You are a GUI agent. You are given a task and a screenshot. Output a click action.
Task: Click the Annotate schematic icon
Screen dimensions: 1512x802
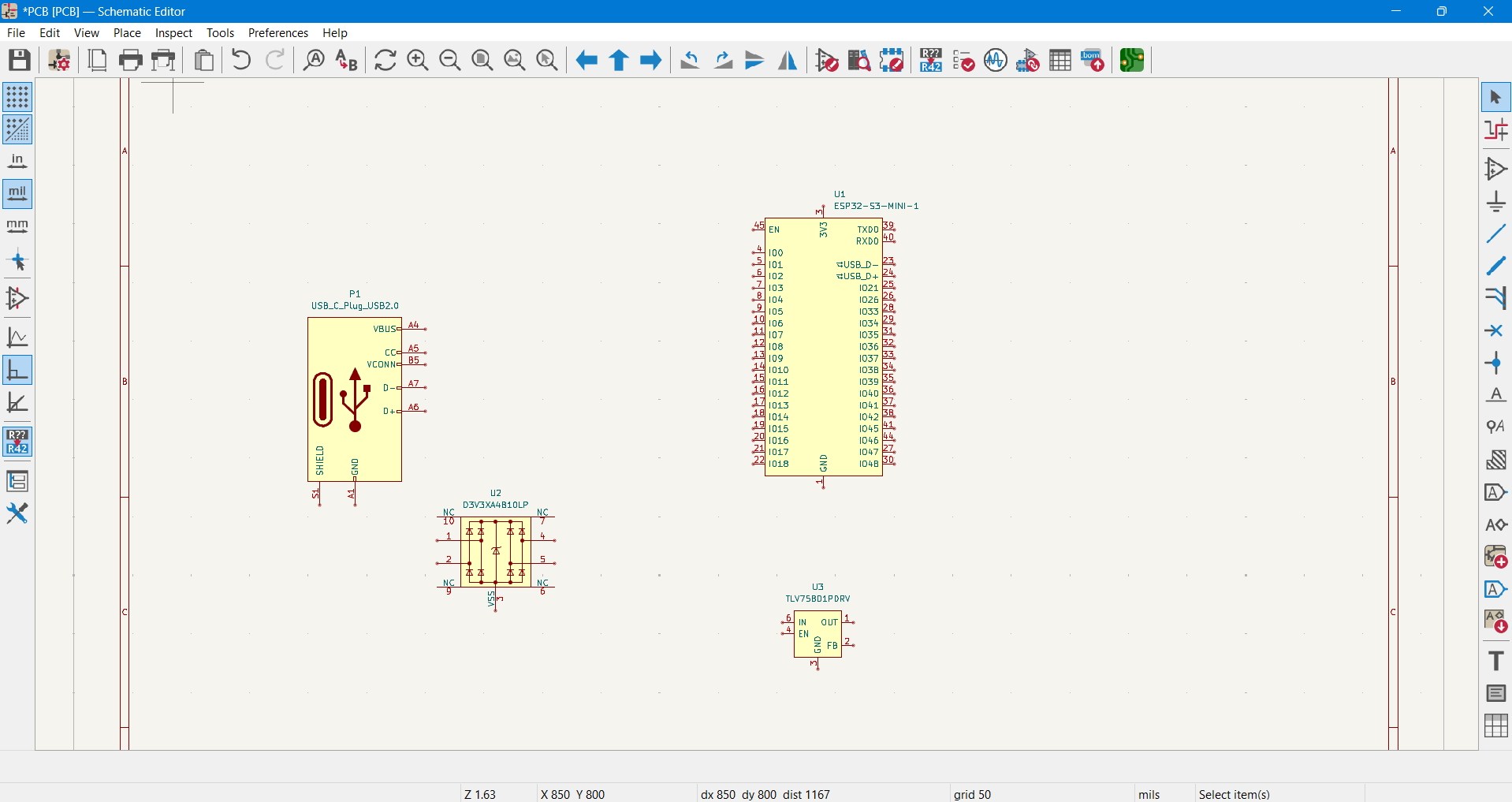[x=930, y=60]
